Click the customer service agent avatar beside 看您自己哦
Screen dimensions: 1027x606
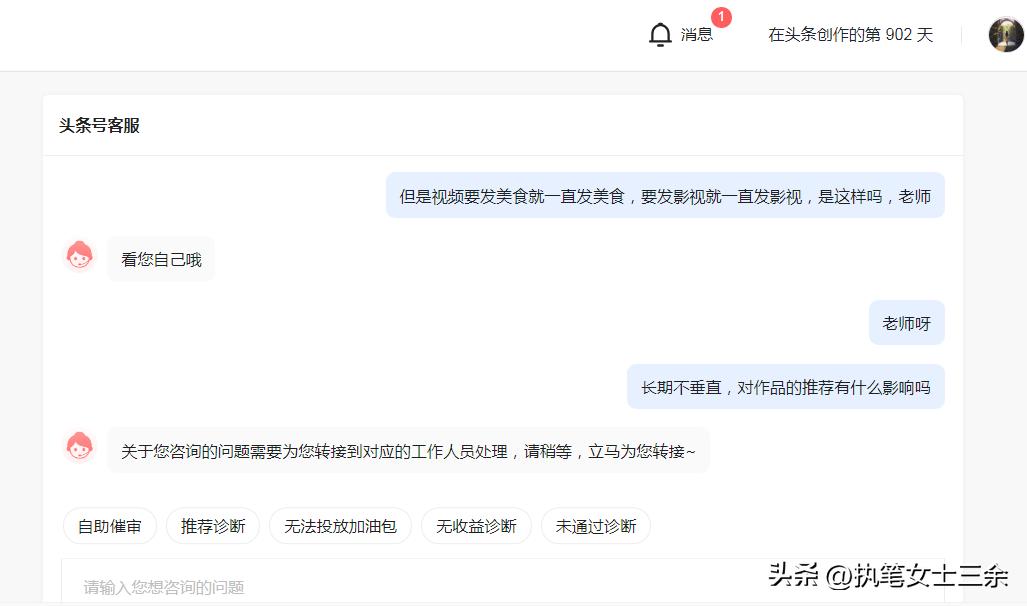[80, 256]
